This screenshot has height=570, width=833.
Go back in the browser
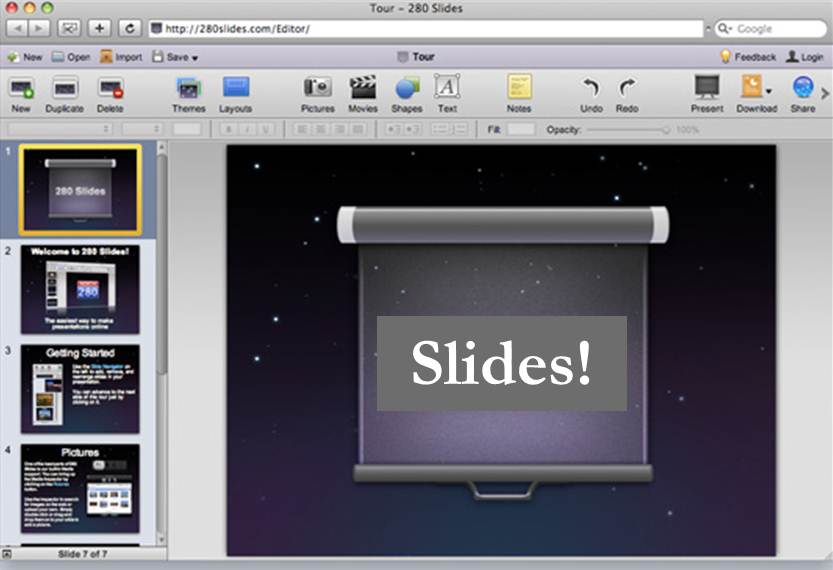coord(17,28)
